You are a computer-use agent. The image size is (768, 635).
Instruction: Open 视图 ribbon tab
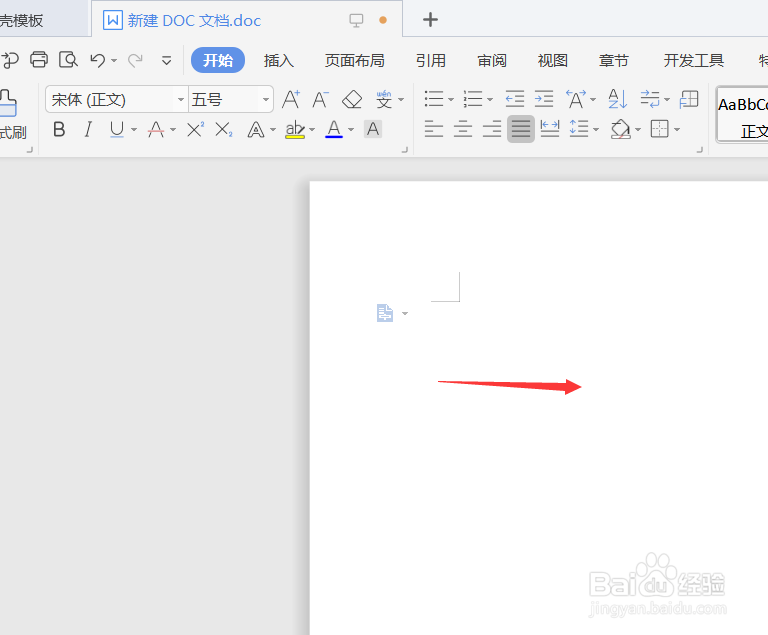[x=552, y=60]
